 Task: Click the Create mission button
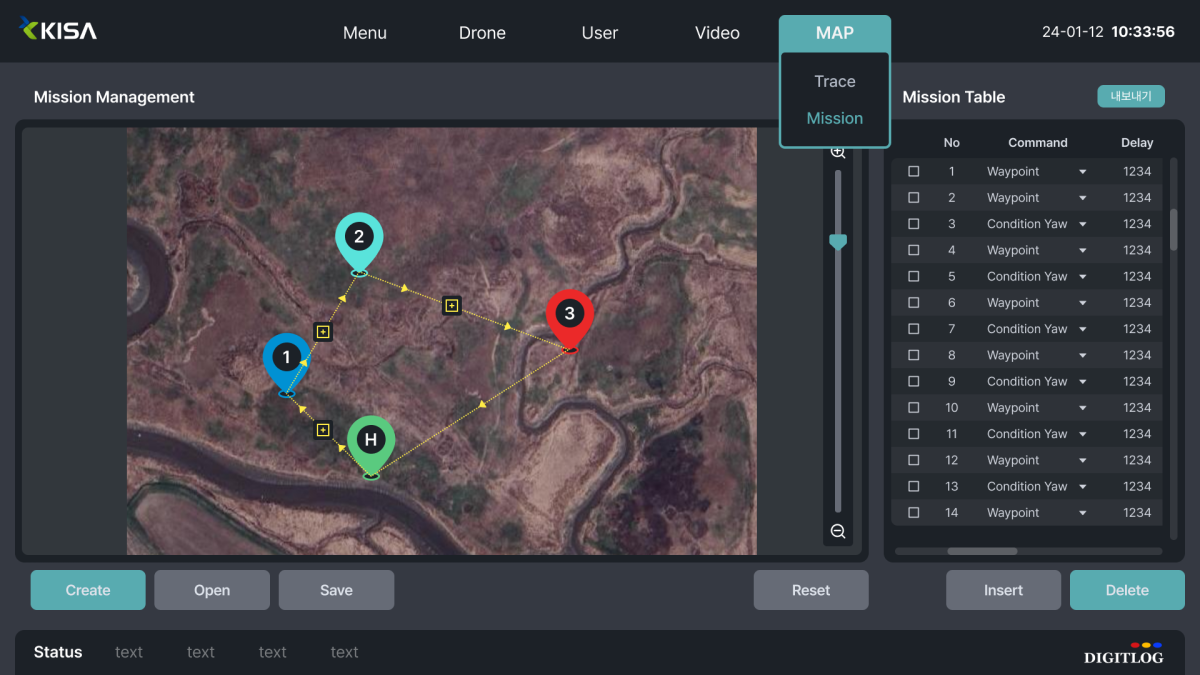[x=88, y=590]
